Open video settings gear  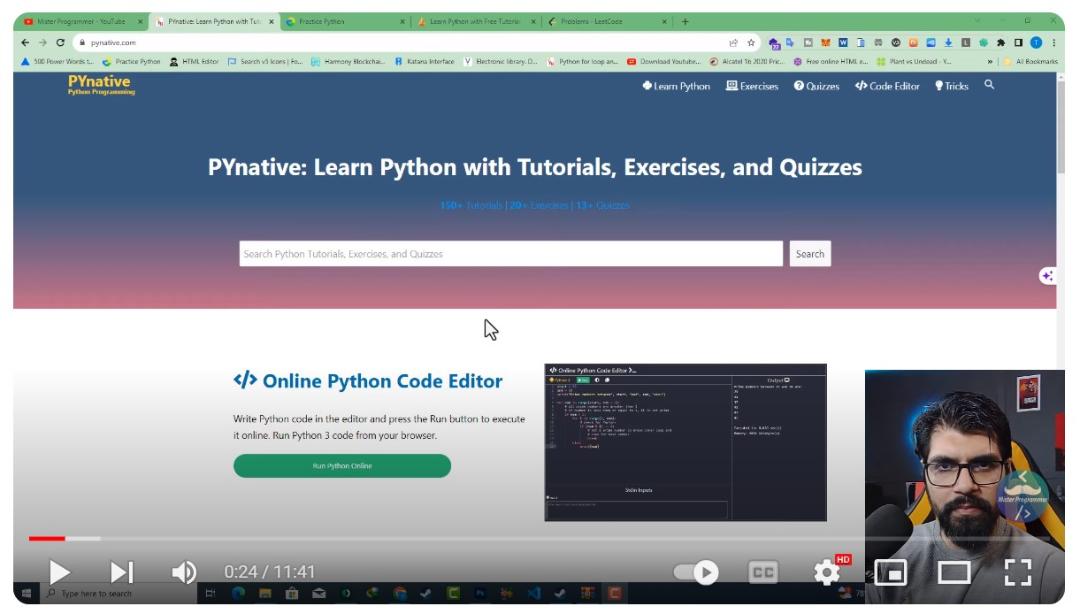[827, 572]
